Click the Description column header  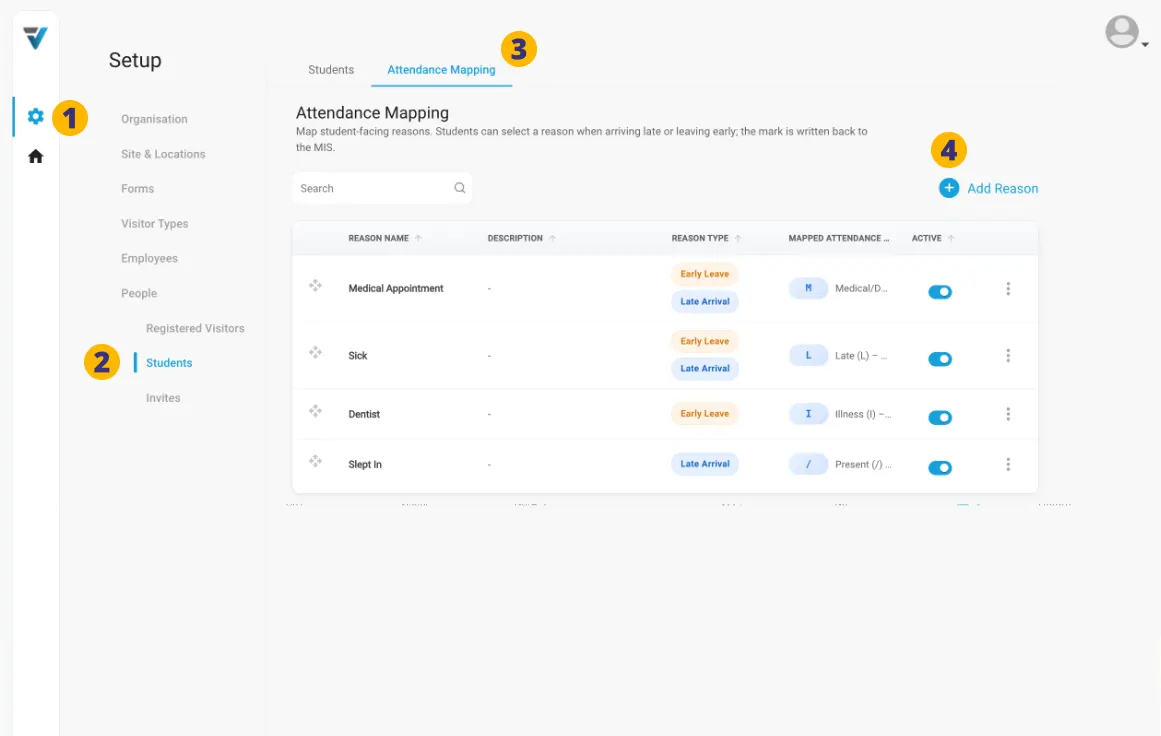click(515, 238)
